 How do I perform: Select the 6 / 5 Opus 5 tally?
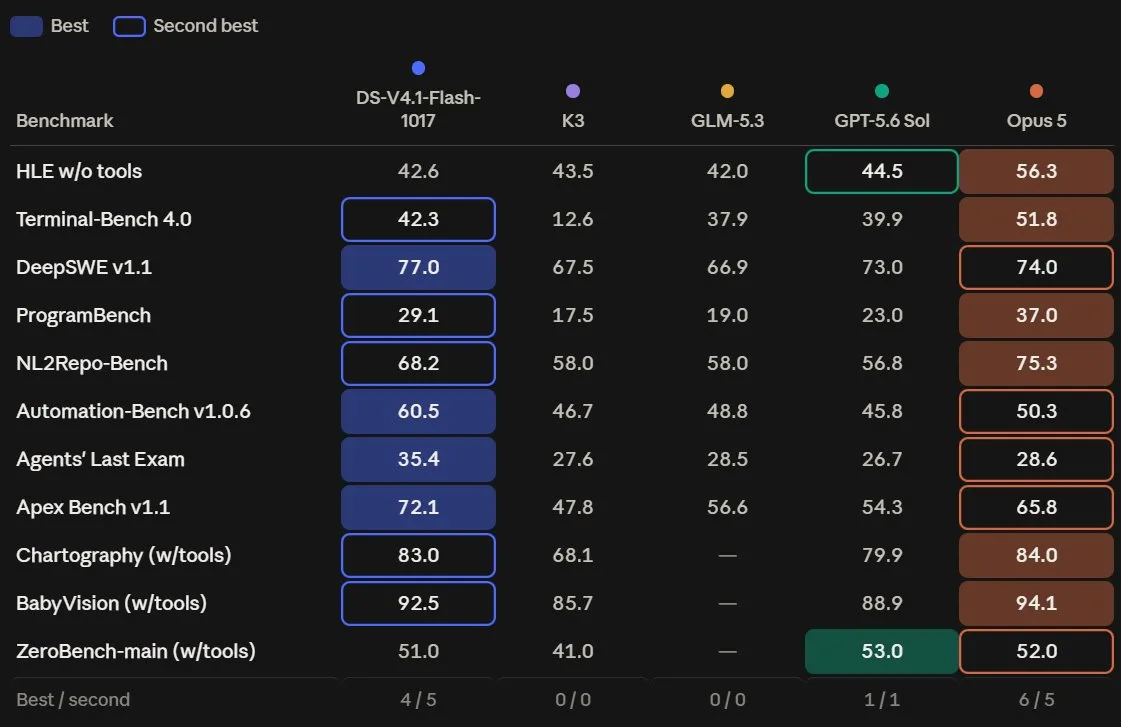tap(1036, 699)
